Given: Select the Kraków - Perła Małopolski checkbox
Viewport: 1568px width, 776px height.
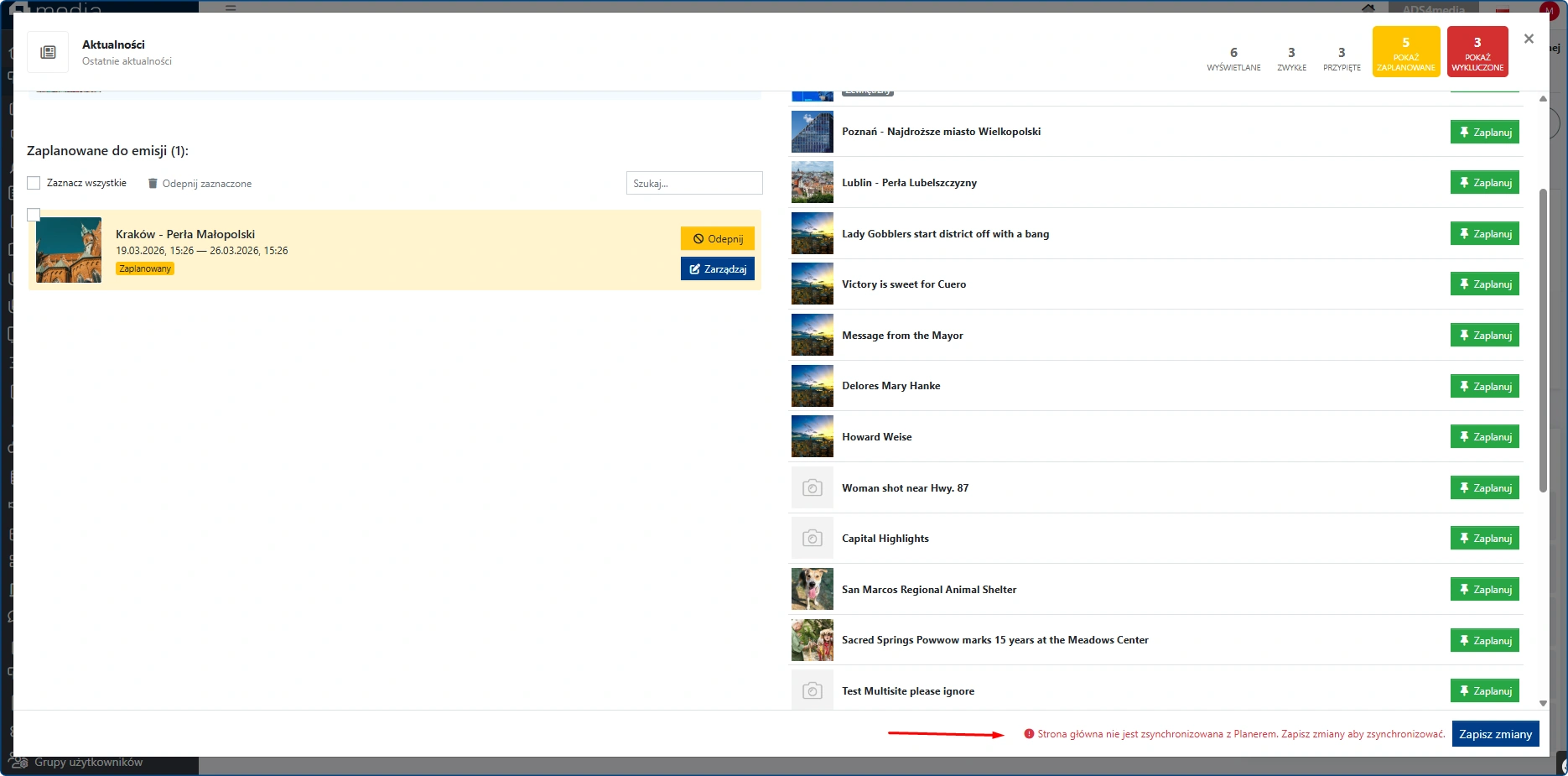Looking at the screenshot, I should [34, 215].
